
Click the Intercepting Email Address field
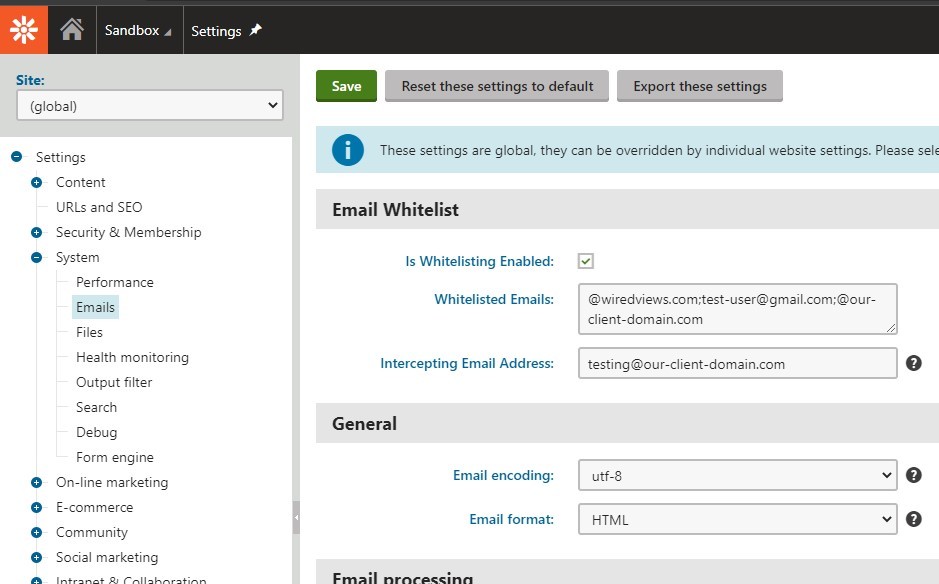(x=737, y=364)
